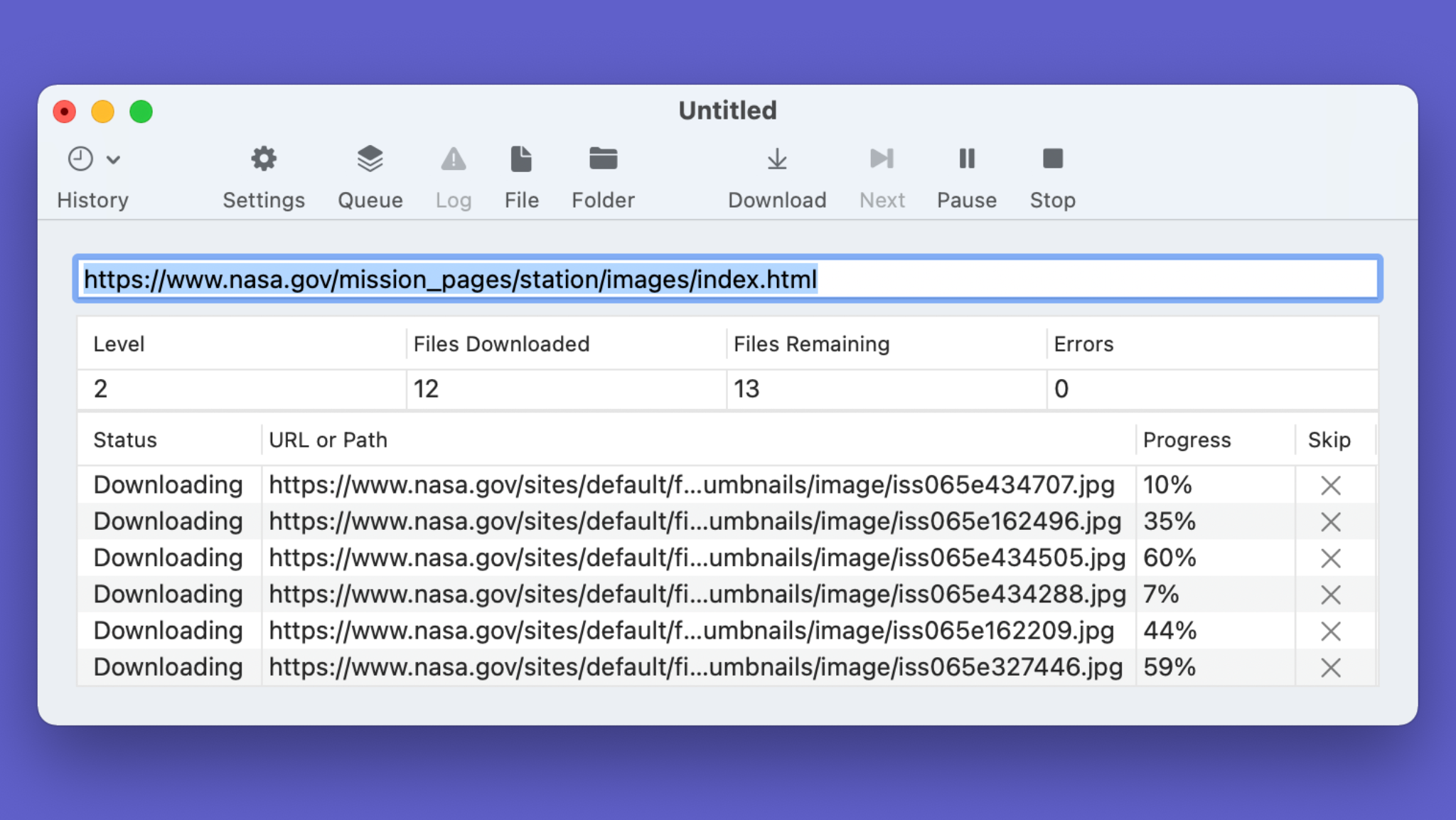The image size is (1456, 820).
Task: Skip download of iss065e434707.jpg
Action: tap(1330, 486)
